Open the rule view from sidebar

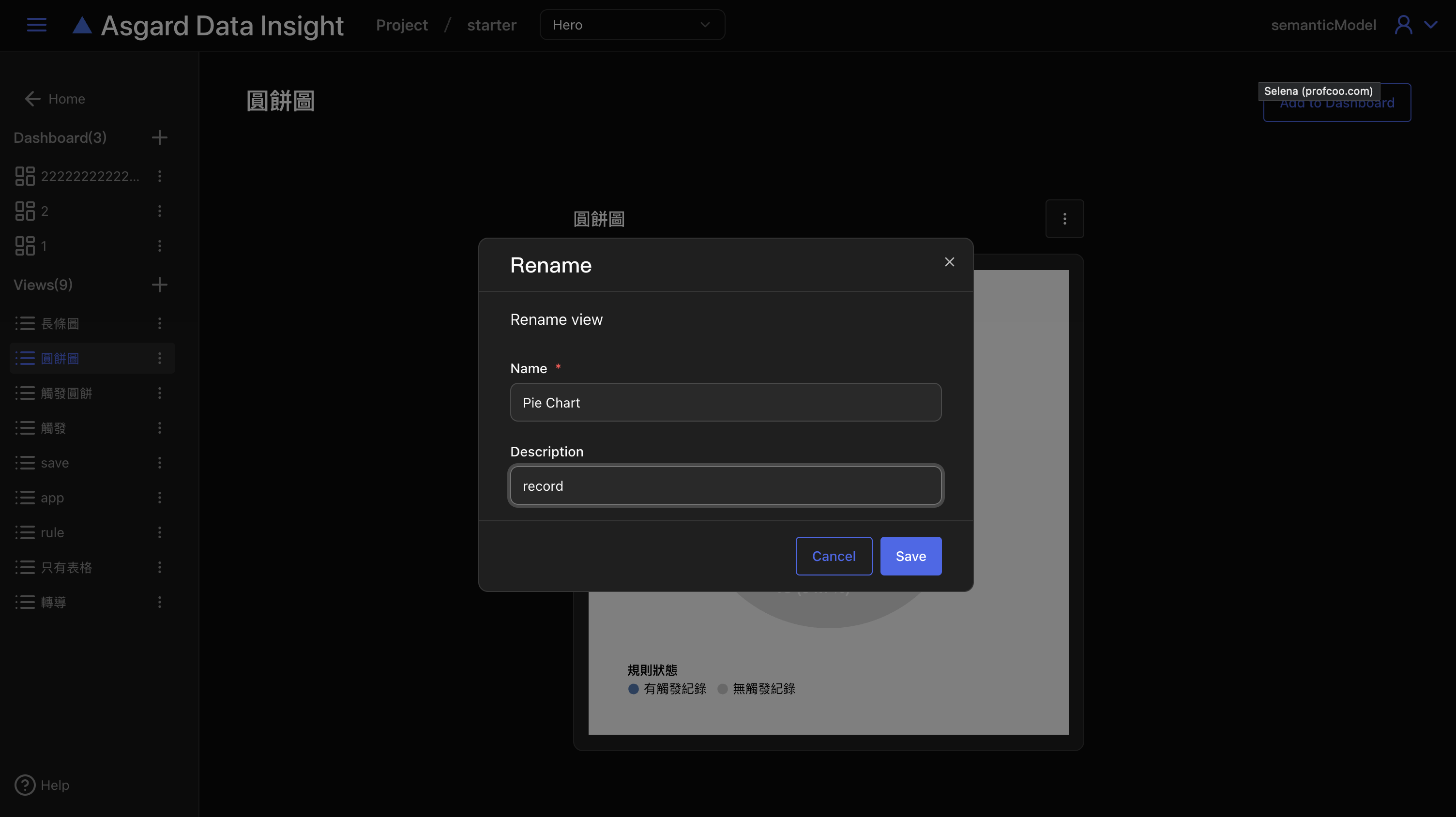click(52, 532)
